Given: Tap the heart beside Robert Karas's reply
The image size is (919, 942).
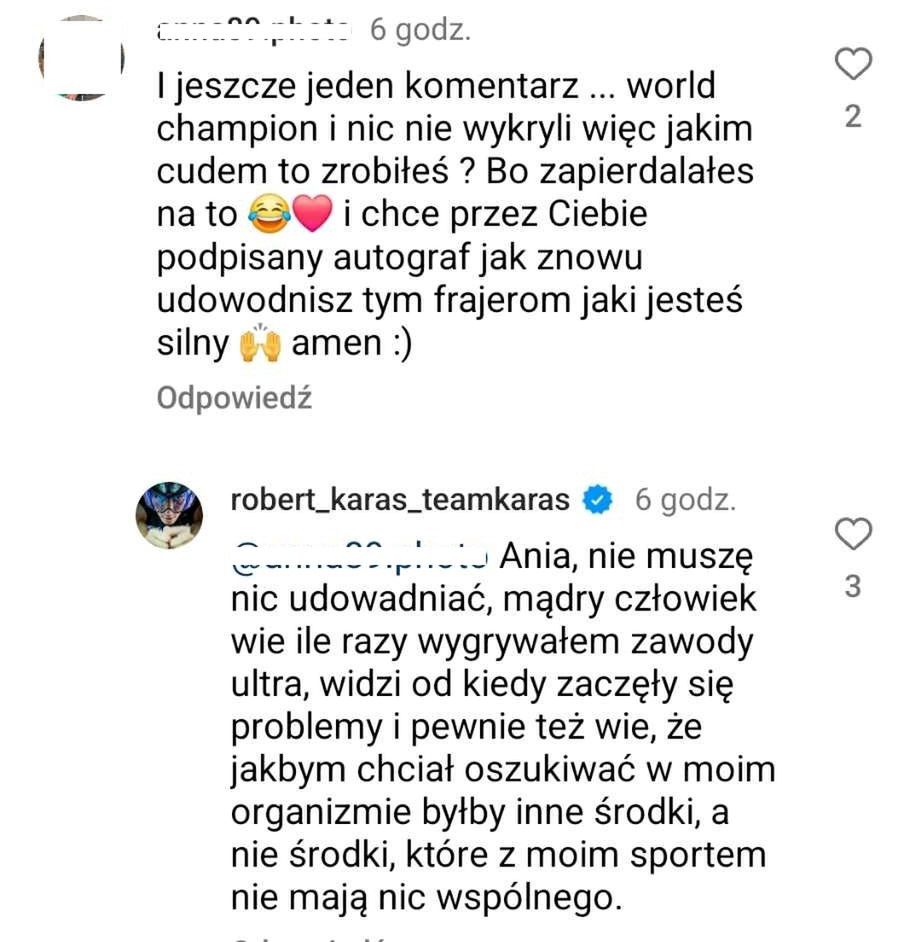Looking at the screenshot, I should (x=853, y=535).
